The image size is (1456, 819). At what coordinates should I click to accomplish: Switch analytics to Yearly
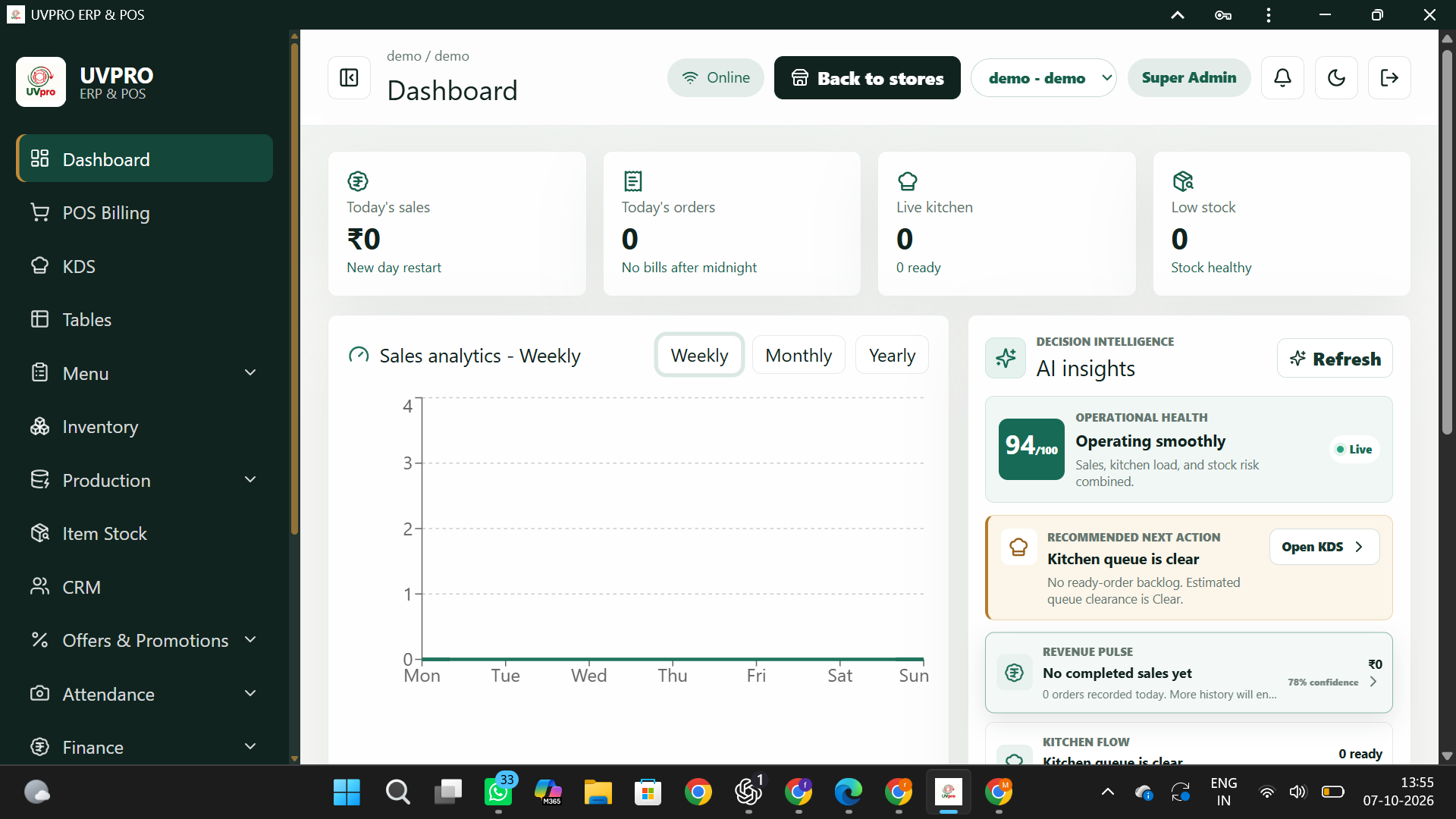(x=892, y=355)
